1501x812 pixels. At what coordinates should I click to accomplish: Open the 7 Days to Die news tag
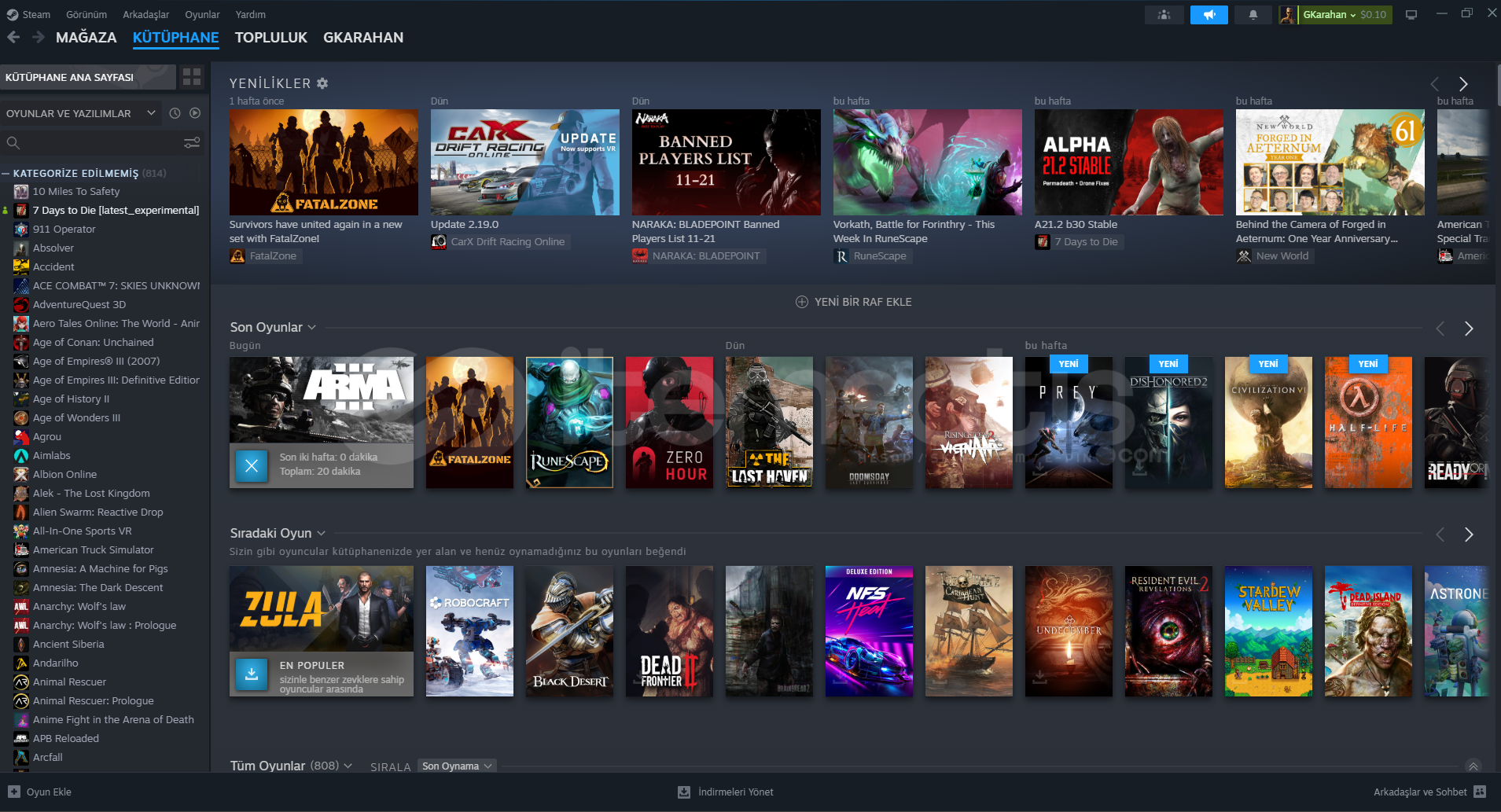tap(1078, 241)
